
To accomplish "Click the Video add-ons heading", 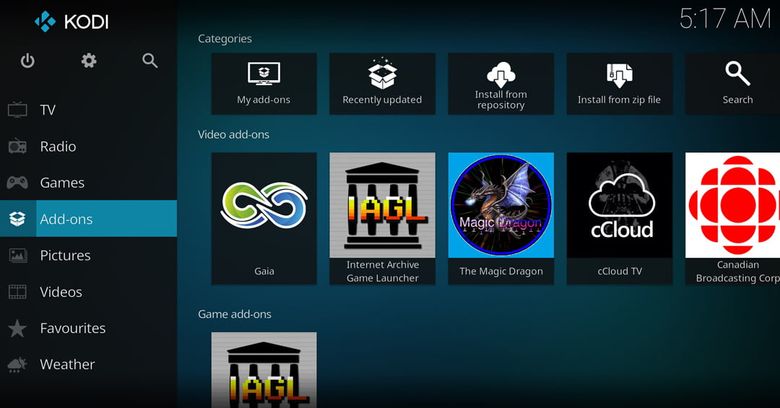I will (233, 134).
